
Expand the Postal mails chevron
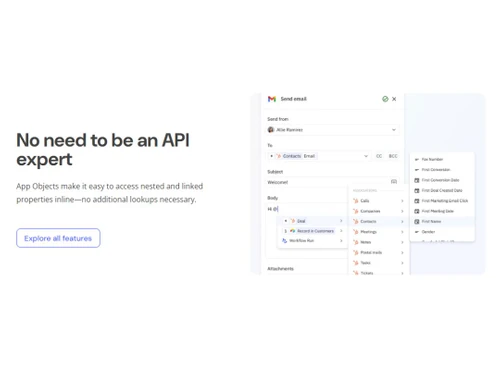tap(402, 252)
